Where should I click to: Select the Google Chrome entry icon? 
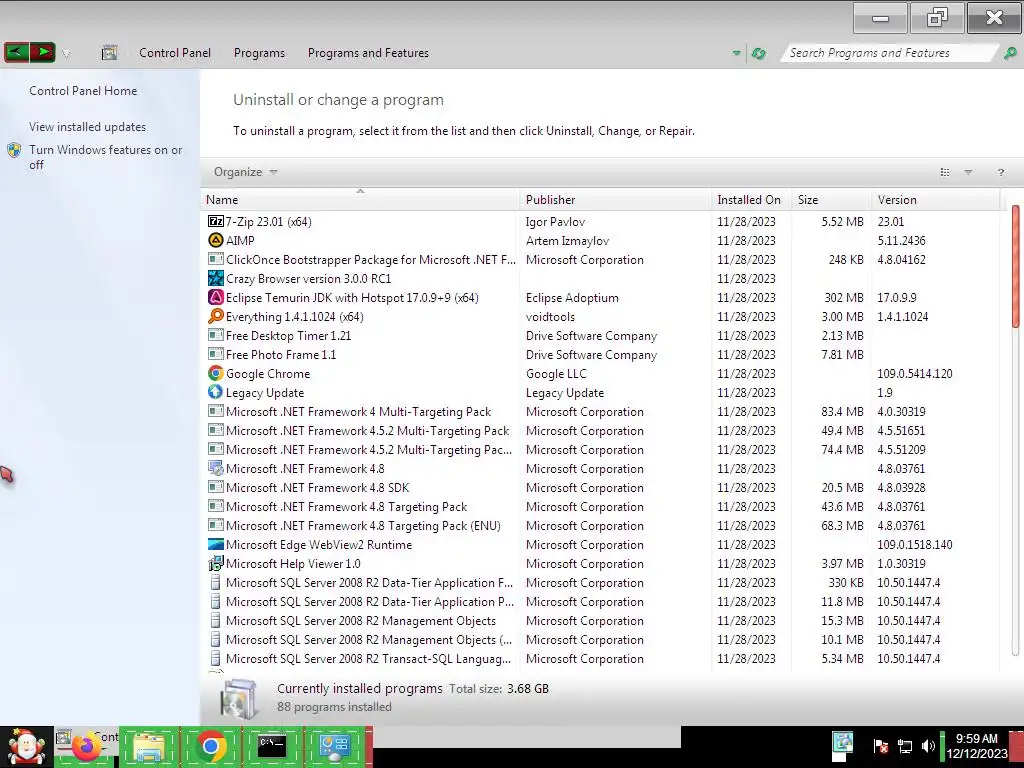(216, 374)
